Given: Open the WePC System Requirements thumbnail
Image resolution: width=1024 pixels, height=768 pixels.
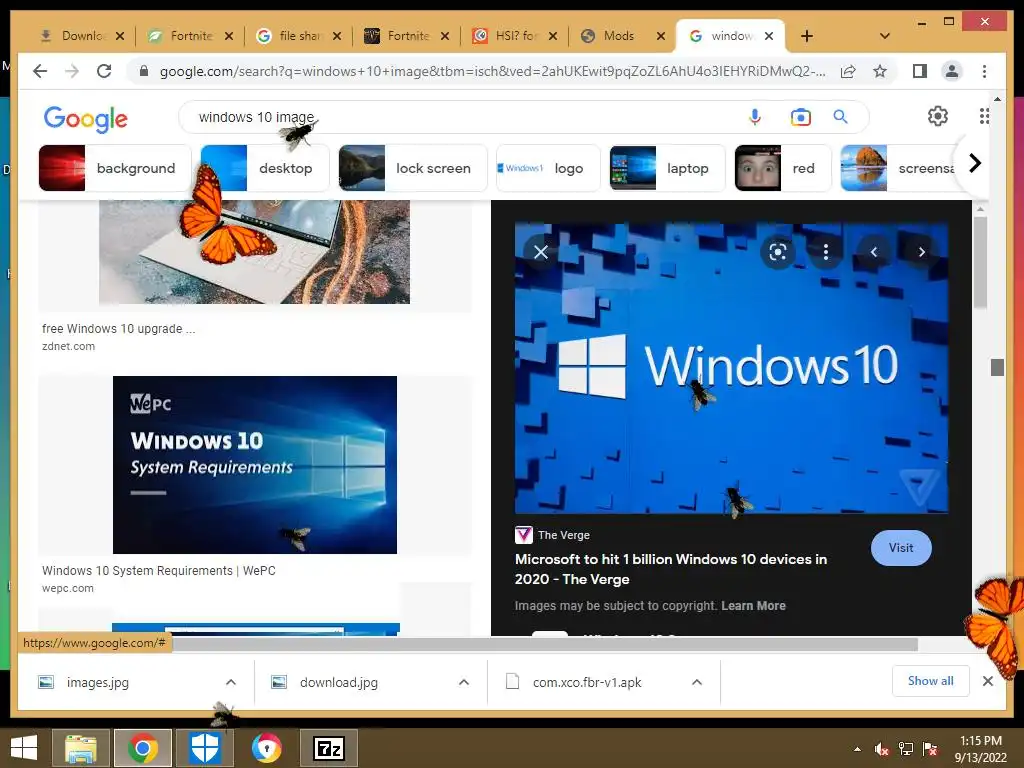Looking at the screenshot, I should 255,465.
